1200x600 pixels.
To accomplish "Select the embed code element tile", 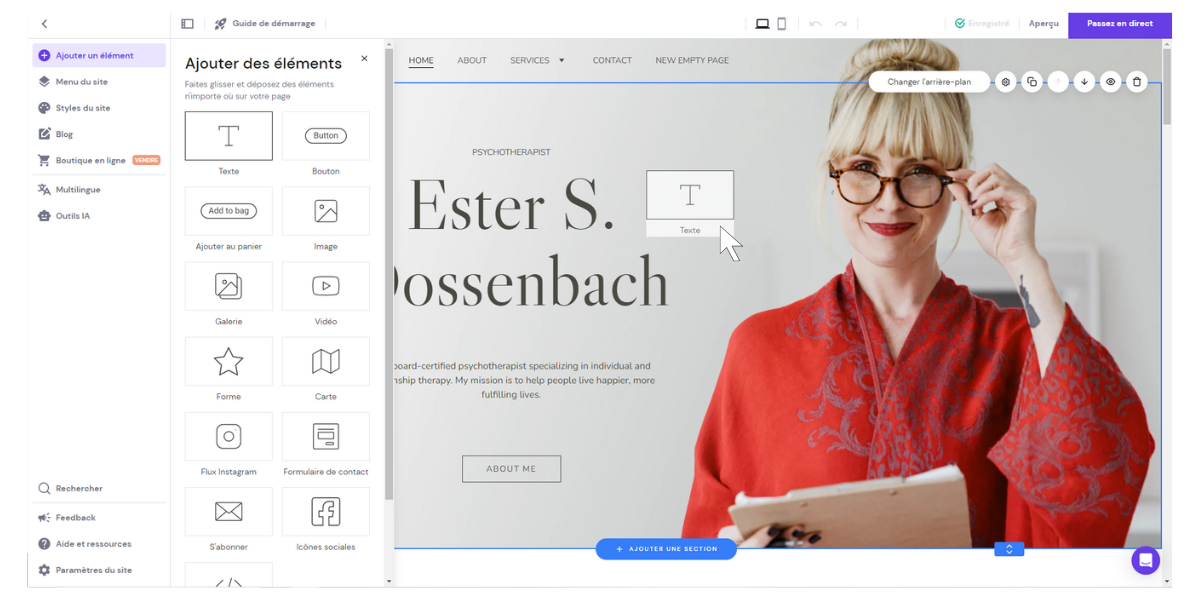I will click(229, 576).
